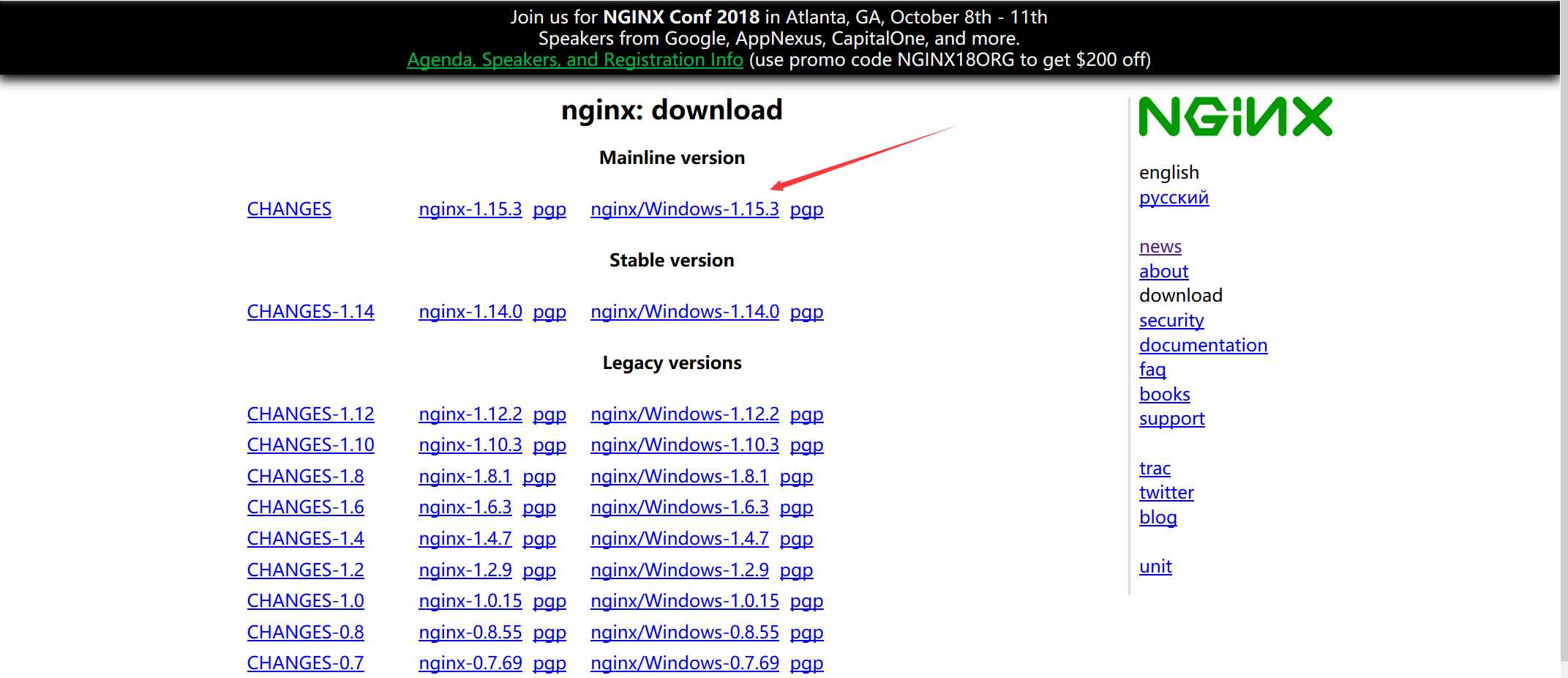Open pgp signature for nginx/Windows-1.14.0
Image resolution: width=1568 pixels, height=678 pixels.
click(x=807, y=312)
